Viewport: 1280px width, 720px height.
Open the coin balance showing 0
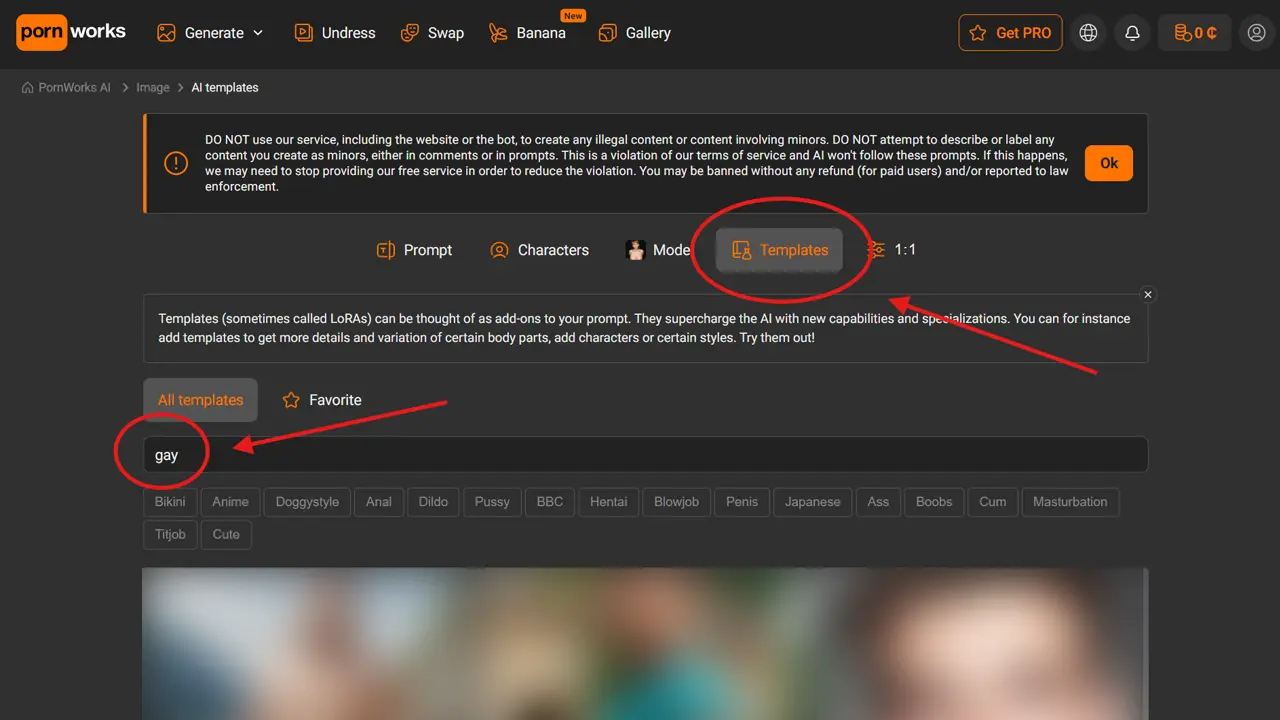[1194, 33]
